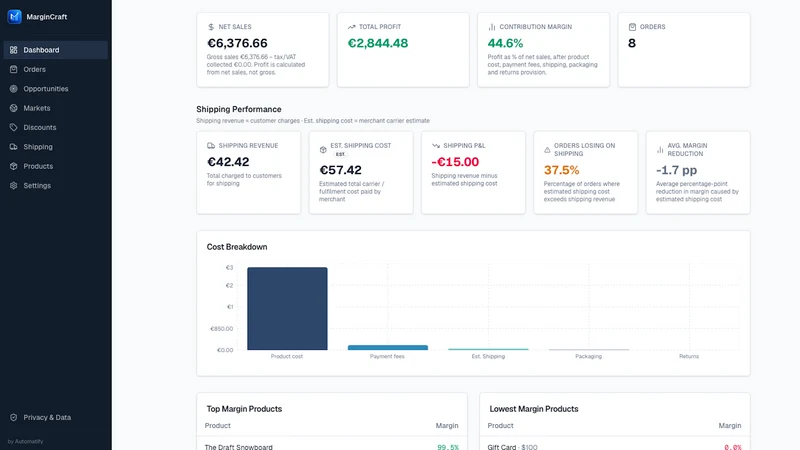Click the MarginCraft logo icon
Image resolution: width=800 pixels, height=450 pixels.
tap(14, 16)
